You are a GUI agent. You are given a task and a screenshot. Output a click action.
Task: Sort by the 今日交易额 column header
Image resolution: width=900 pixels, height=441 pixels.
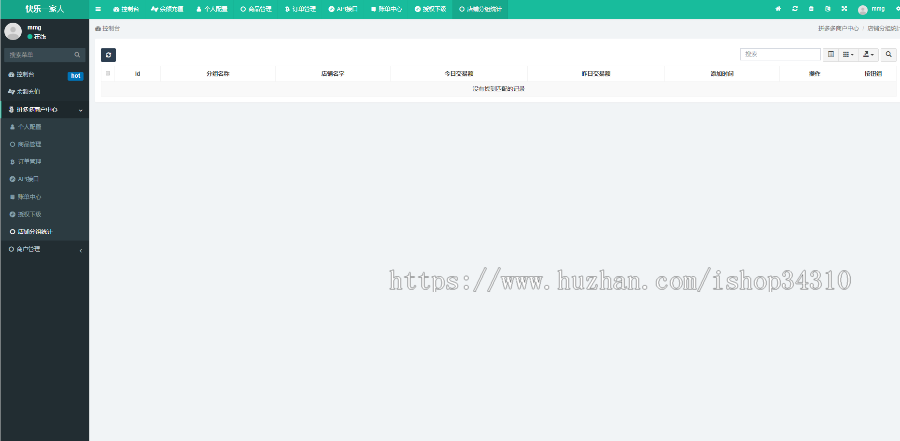pyautogui.click(x=459, y=74)
